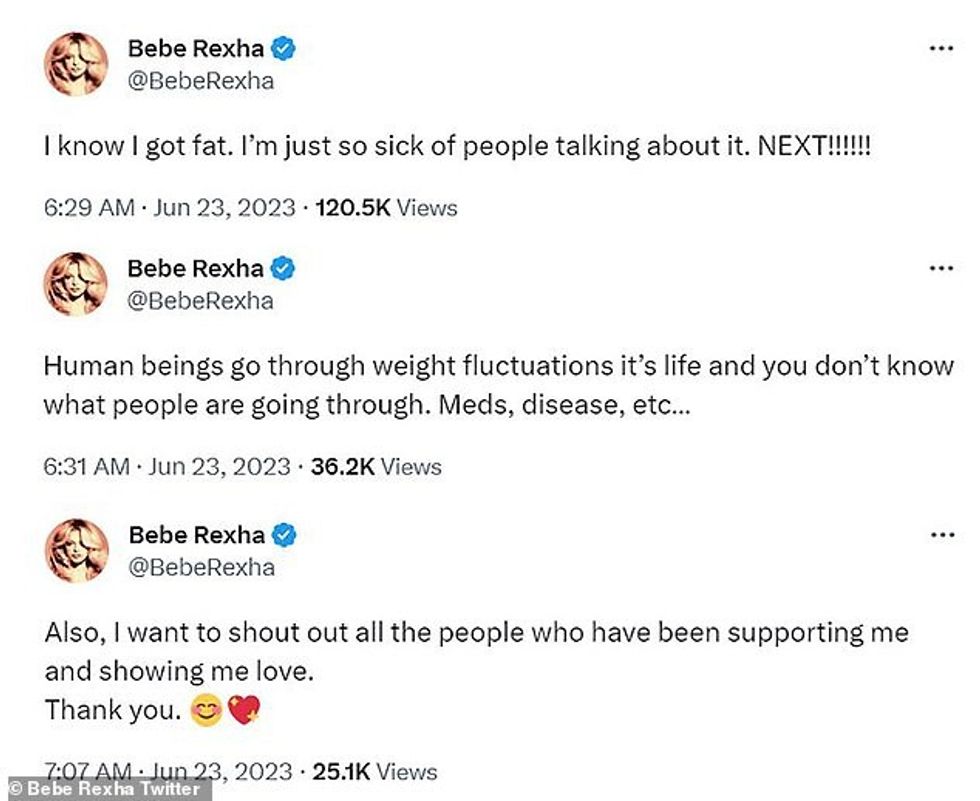The height and width of the screenshot is (801, 980).
Task: Click Bebe Rexha's avatar on the first tweet
Action: [x=75, y=65]
